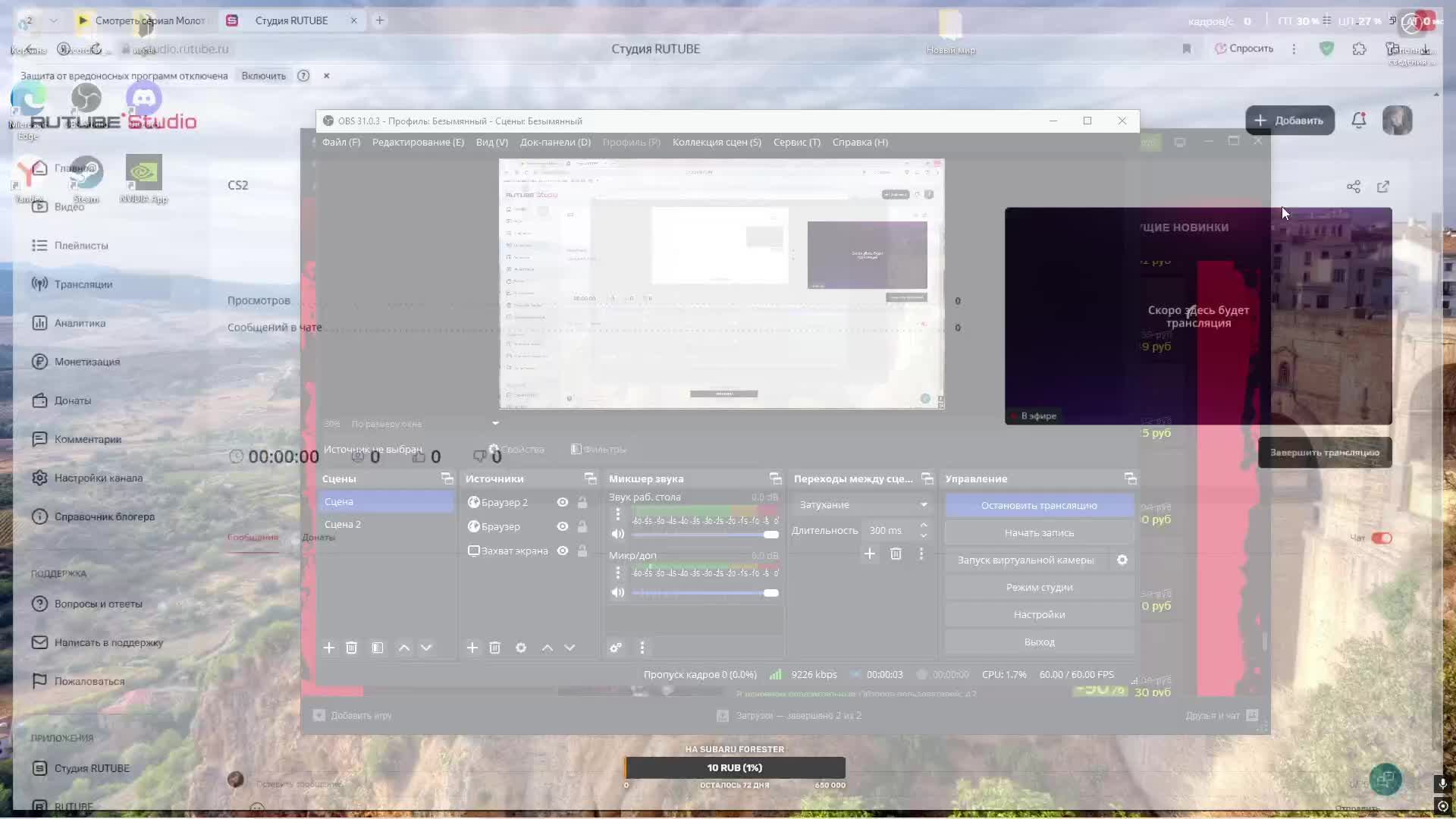Open source properties gear in Sources panel
Screen dimensions: 1456x819
521,648
